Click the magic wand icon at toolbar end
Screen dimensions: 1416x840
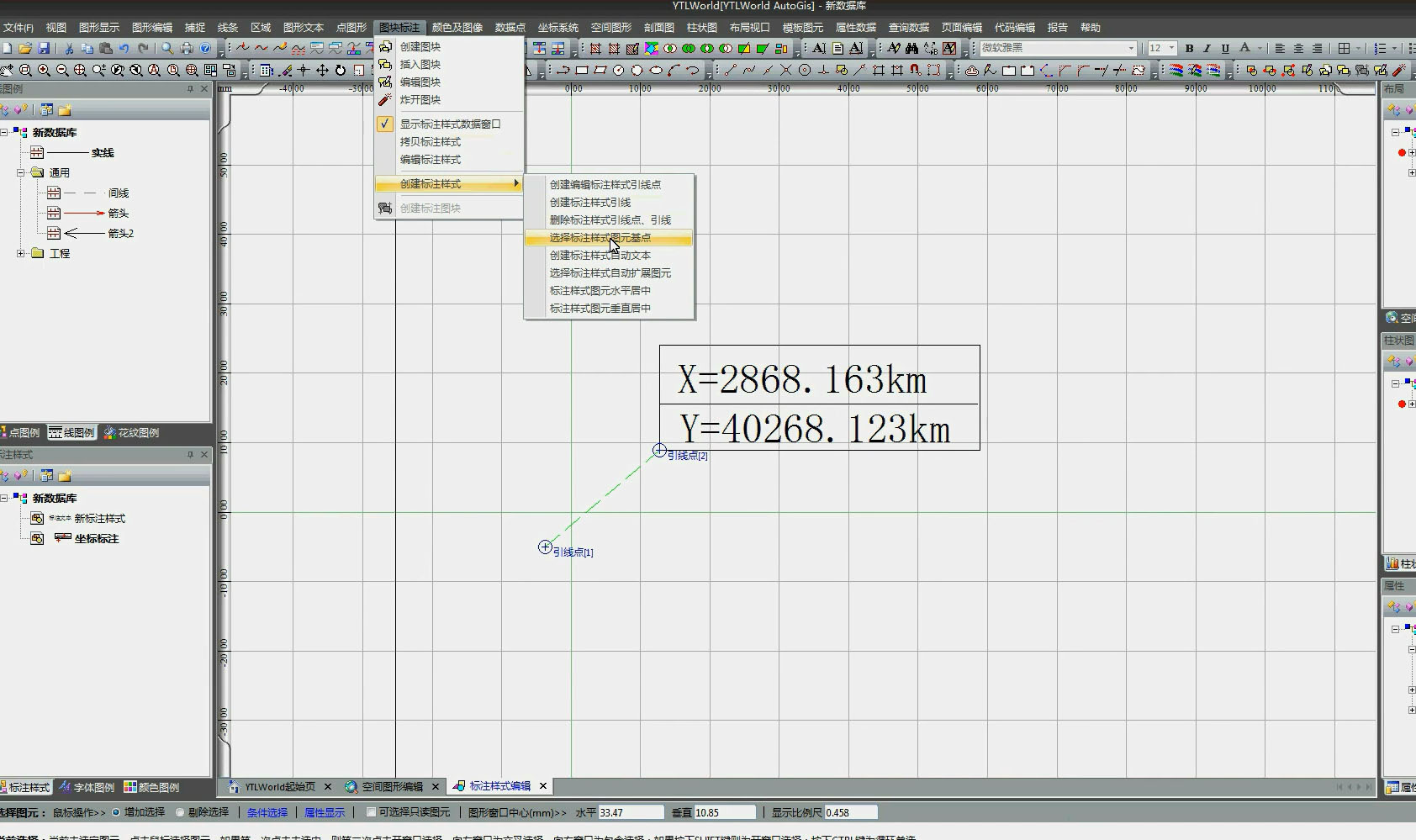1399,71
